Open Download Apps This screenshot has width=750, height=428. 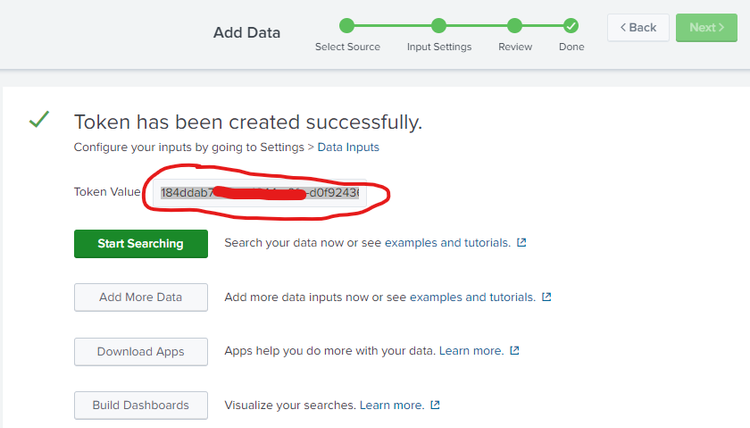click(x=140, y=351)
